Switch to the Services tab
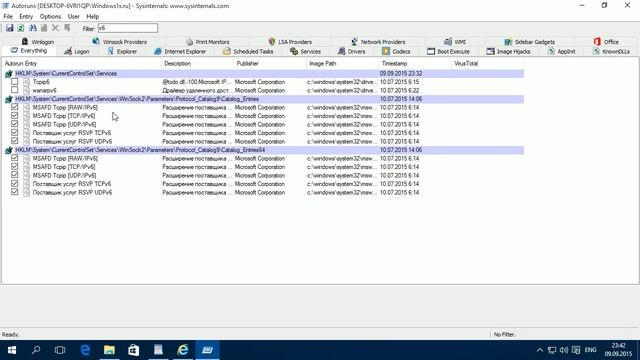 pyautogui.click(x=305, y=51)
